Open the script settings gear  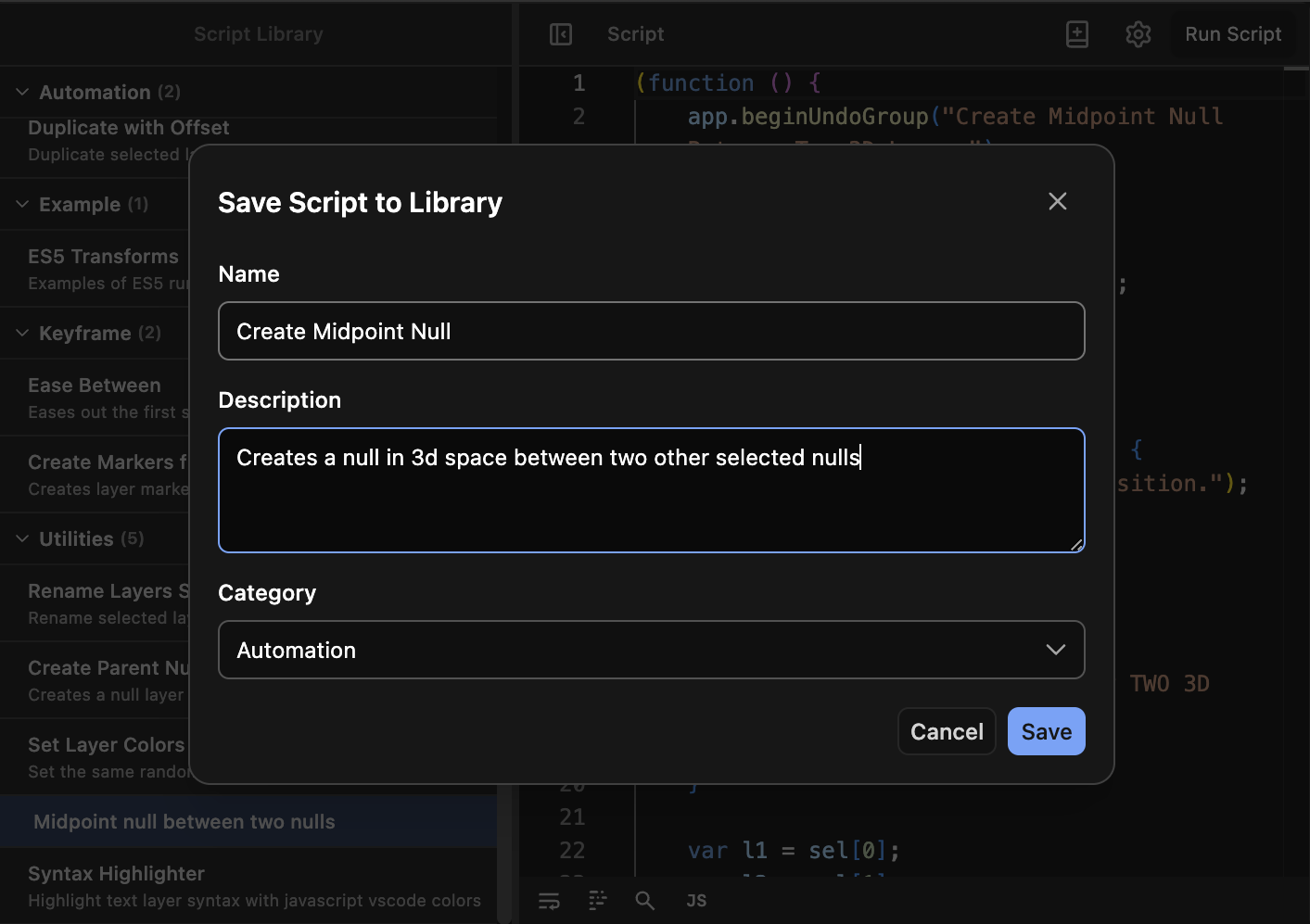(x=1138, y=33)
